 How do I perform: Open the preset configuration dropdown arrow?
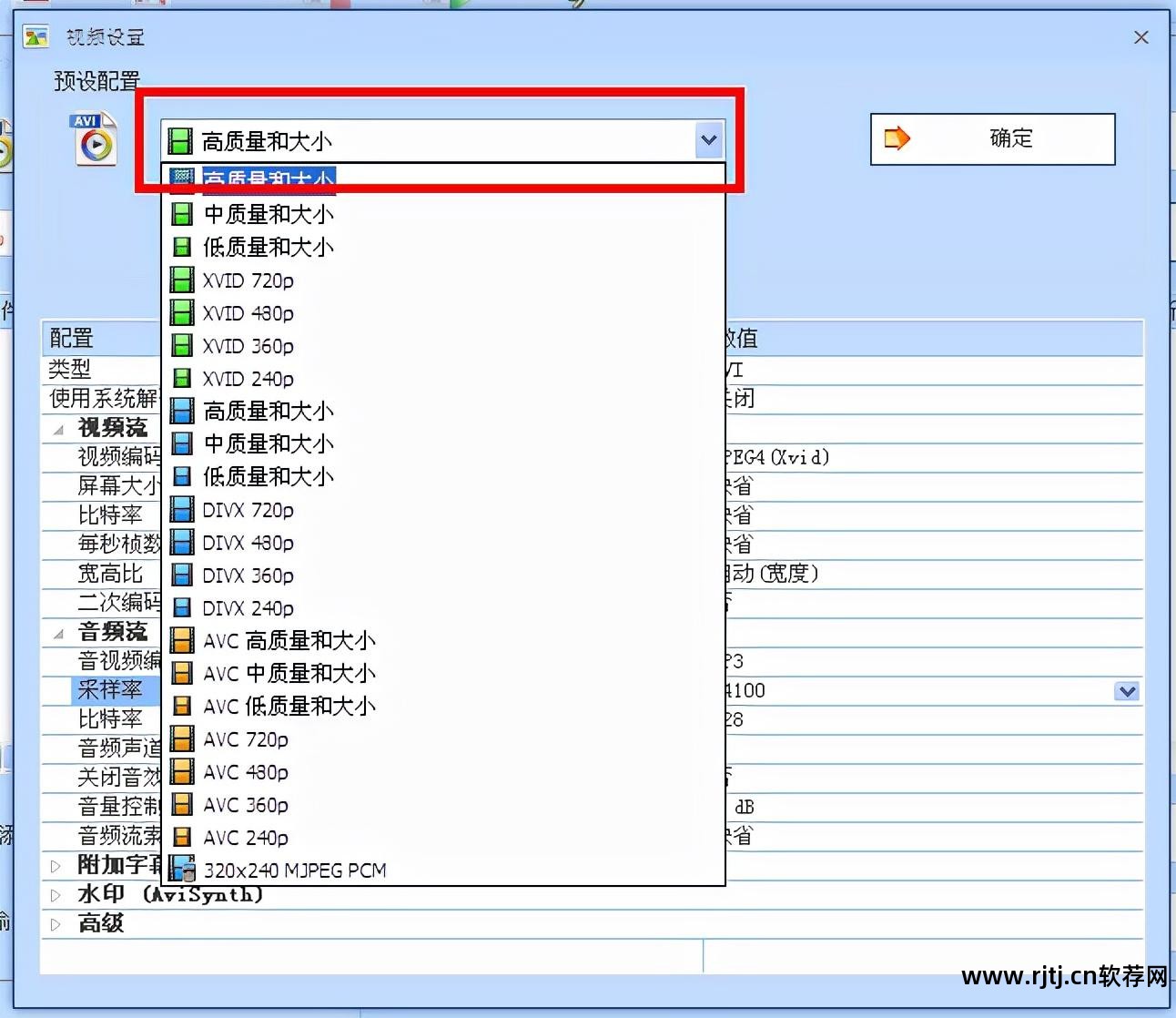coord(709,140)
